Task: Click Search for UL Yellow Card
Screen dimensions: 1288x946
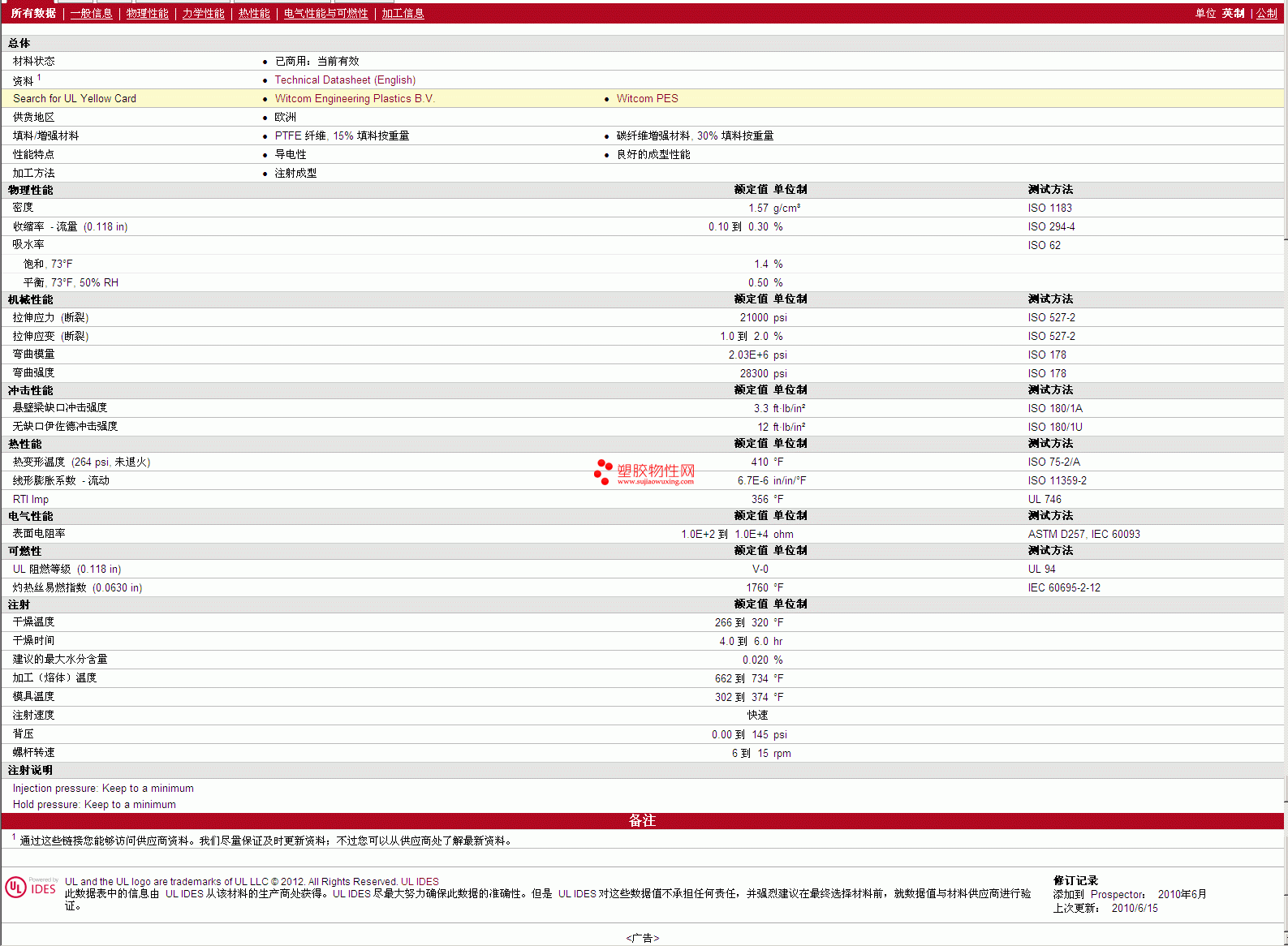Action: tap(75, 98)
